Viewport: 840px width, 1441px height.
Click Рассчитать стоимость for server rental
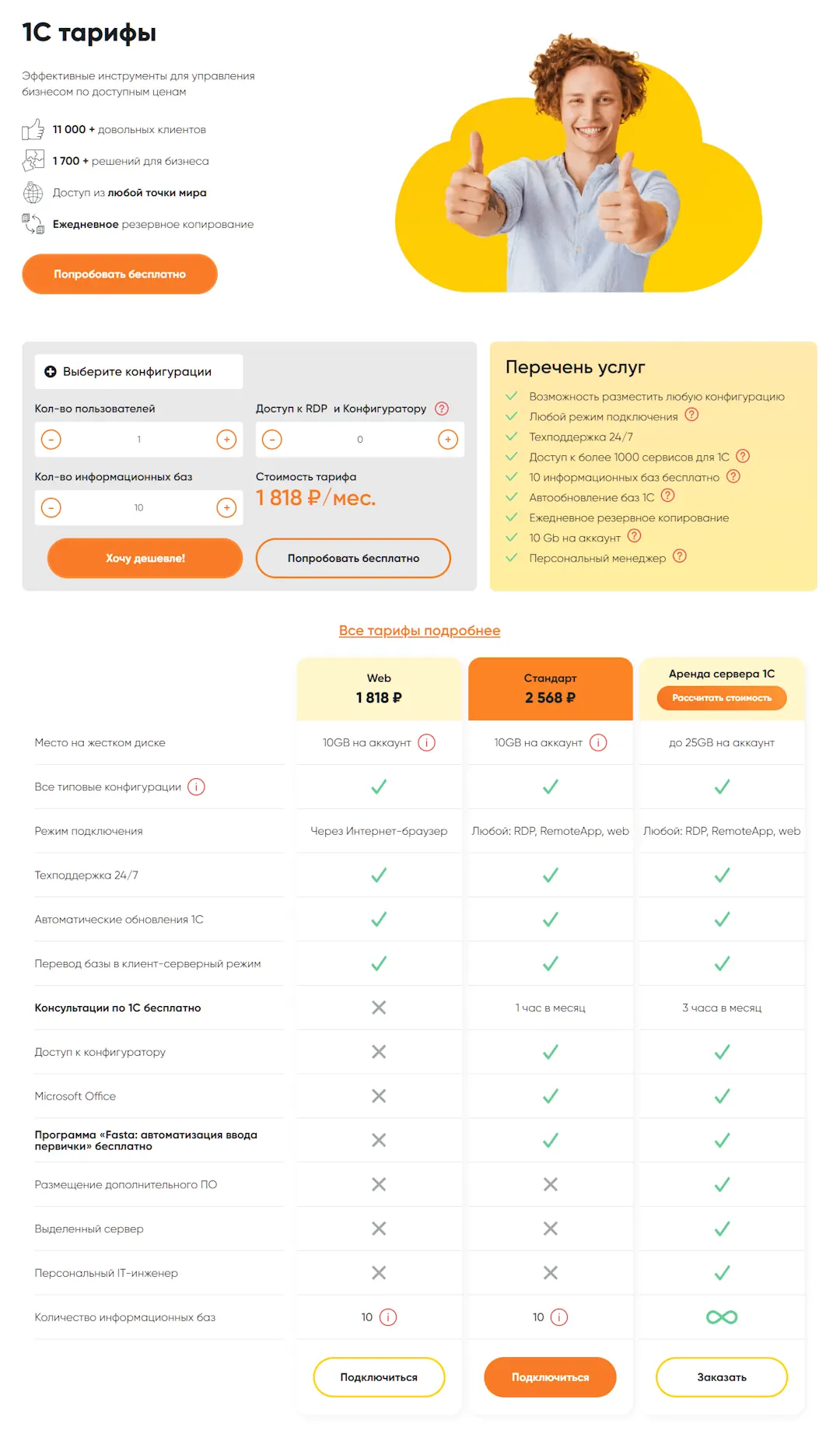(x=721, y=698)
